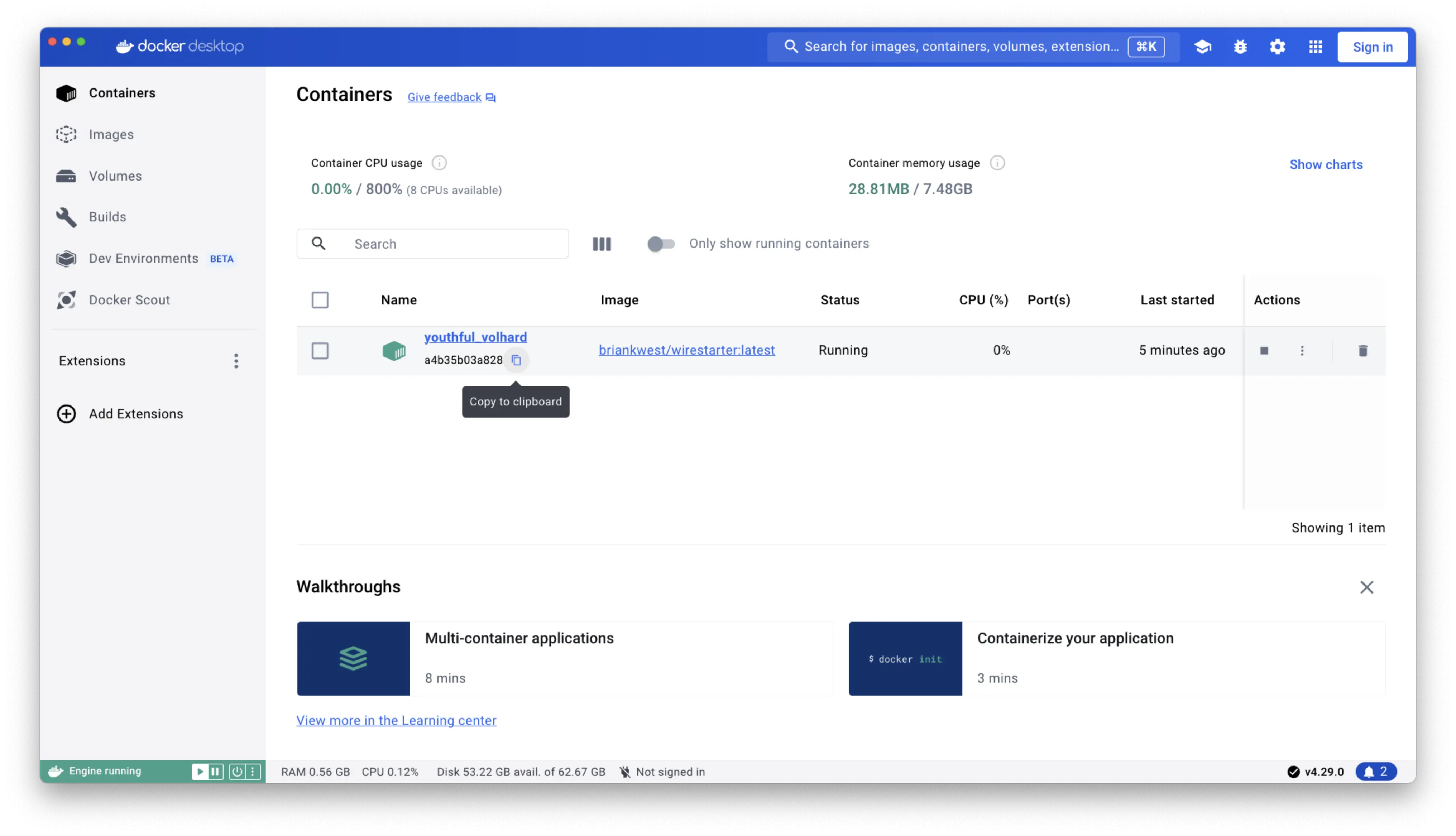Open the extensions apps grid icon
This screenshot has height=836, width=1456.
[1315, 47]
